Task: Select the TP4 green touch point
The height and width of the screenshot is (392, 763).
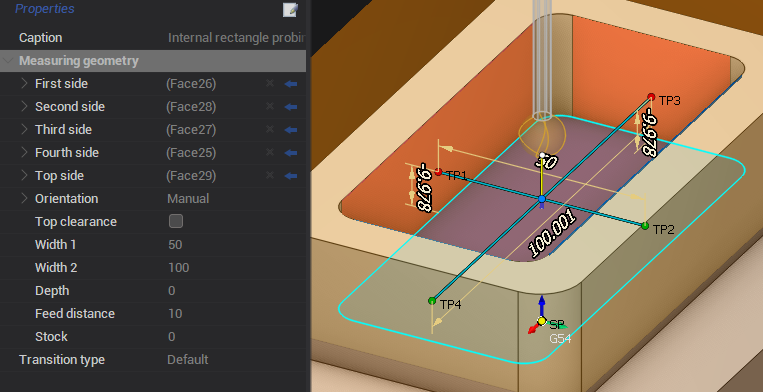Action: tap(432, 301)
